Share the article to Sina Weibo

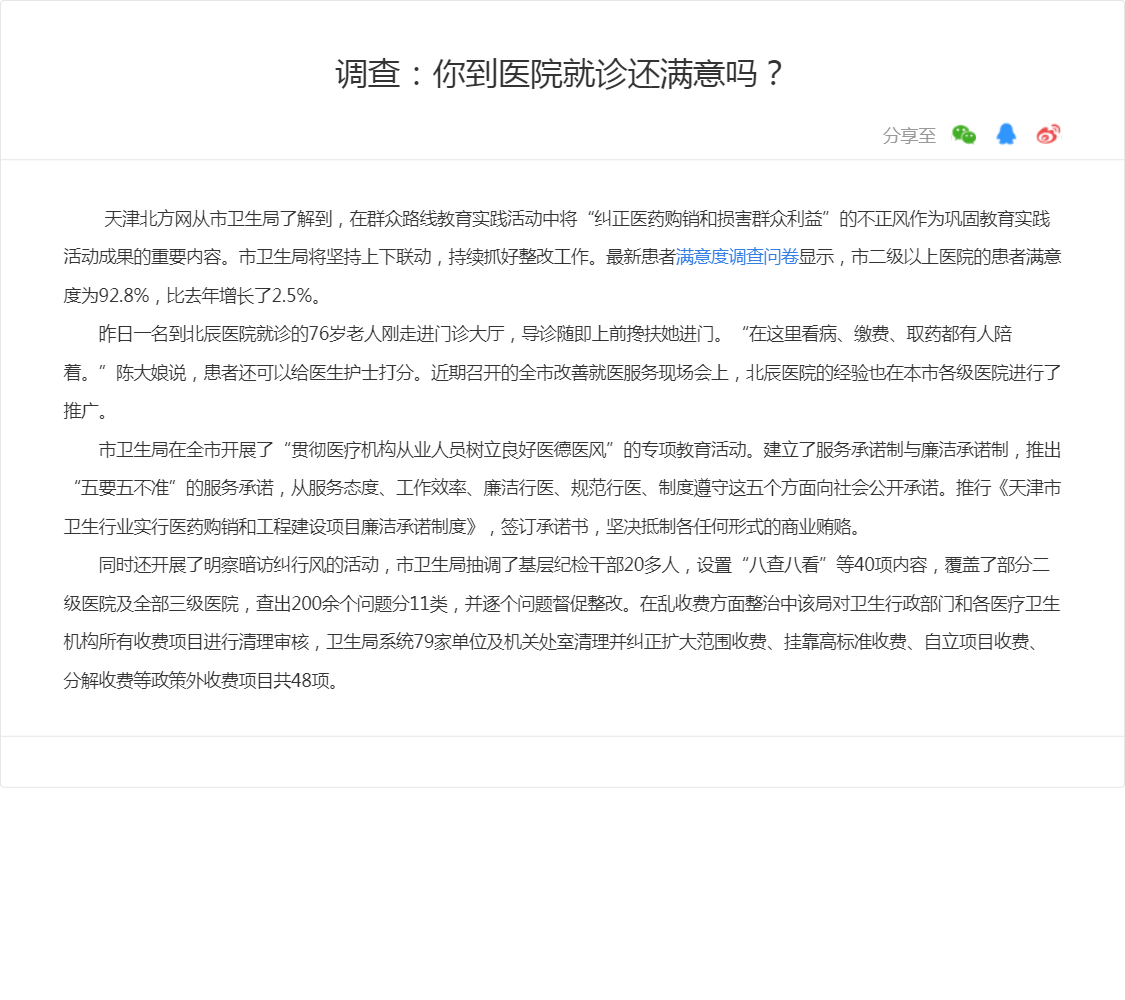click(1048, 134)
